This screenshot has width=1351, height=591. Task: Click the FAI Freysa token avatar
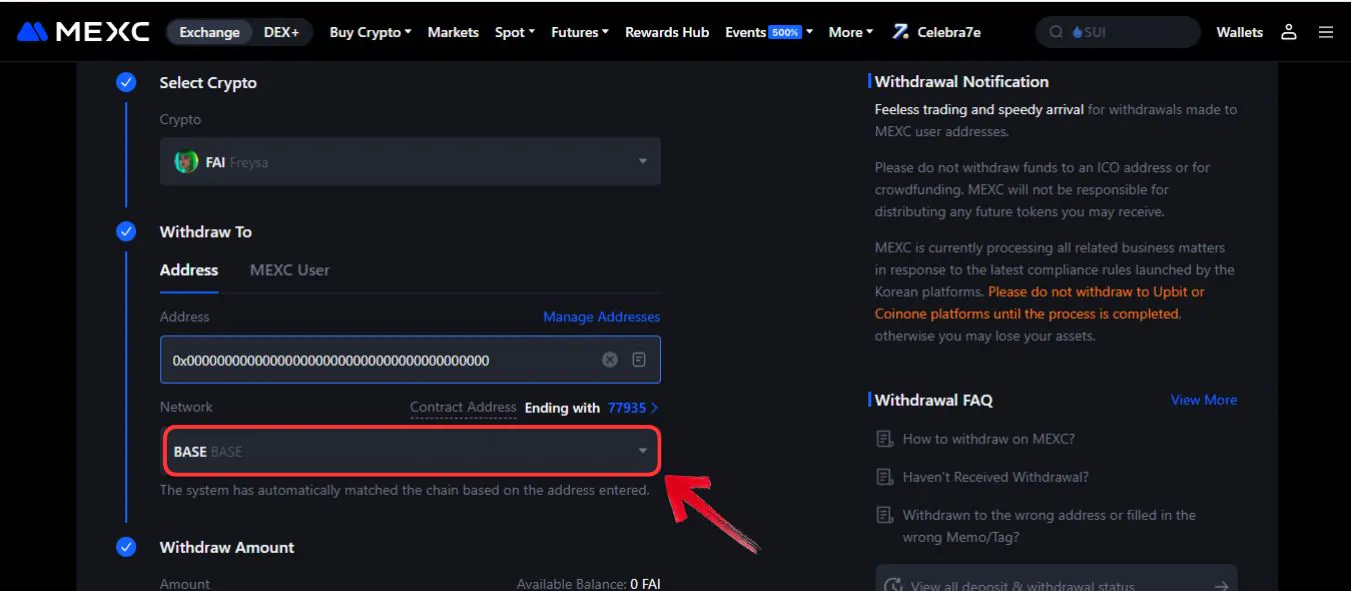tap(186, 162)
